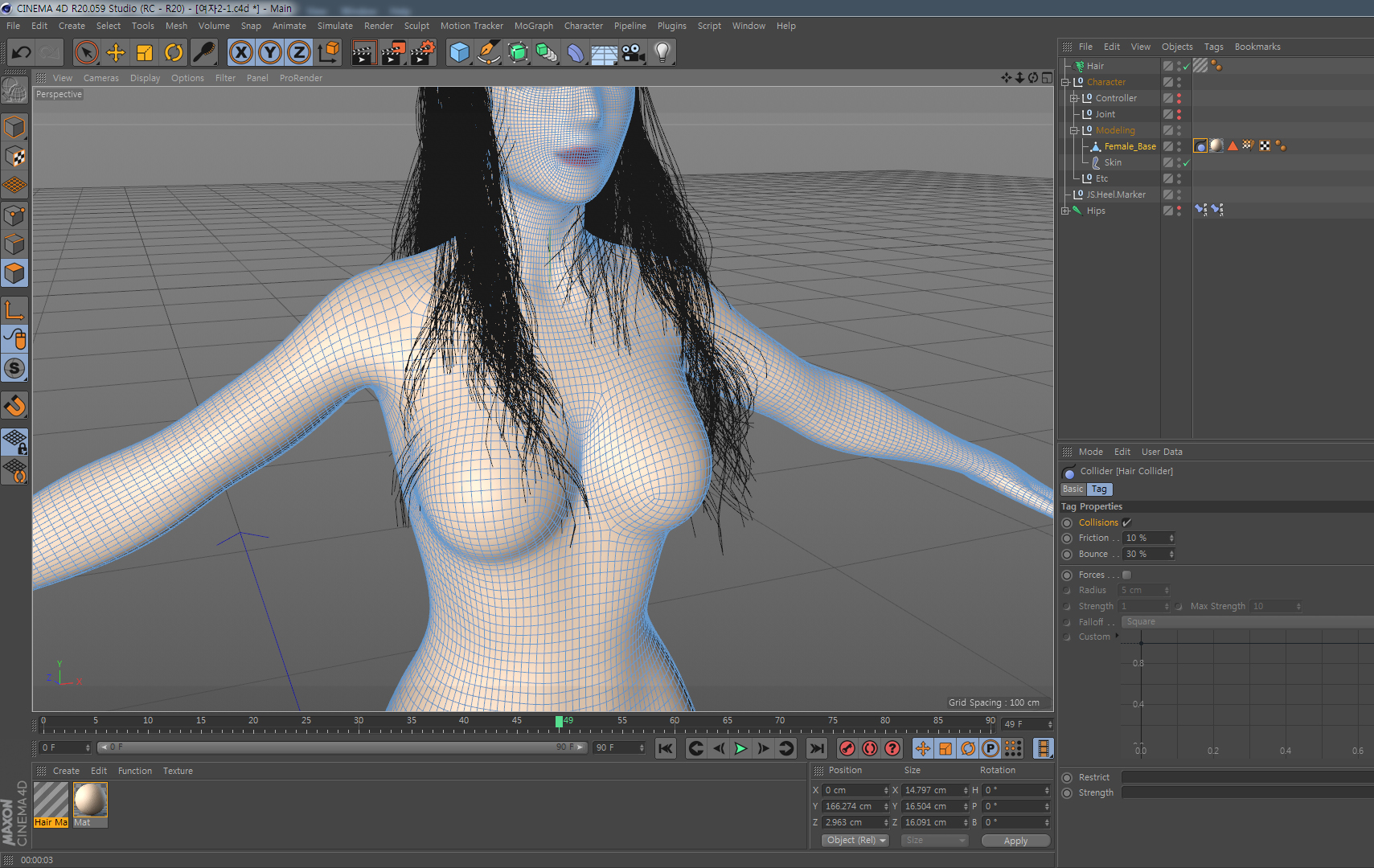The image size is (1374, 868).
Task: Open attribute manager Mode menu
Action: [1091, 452]
